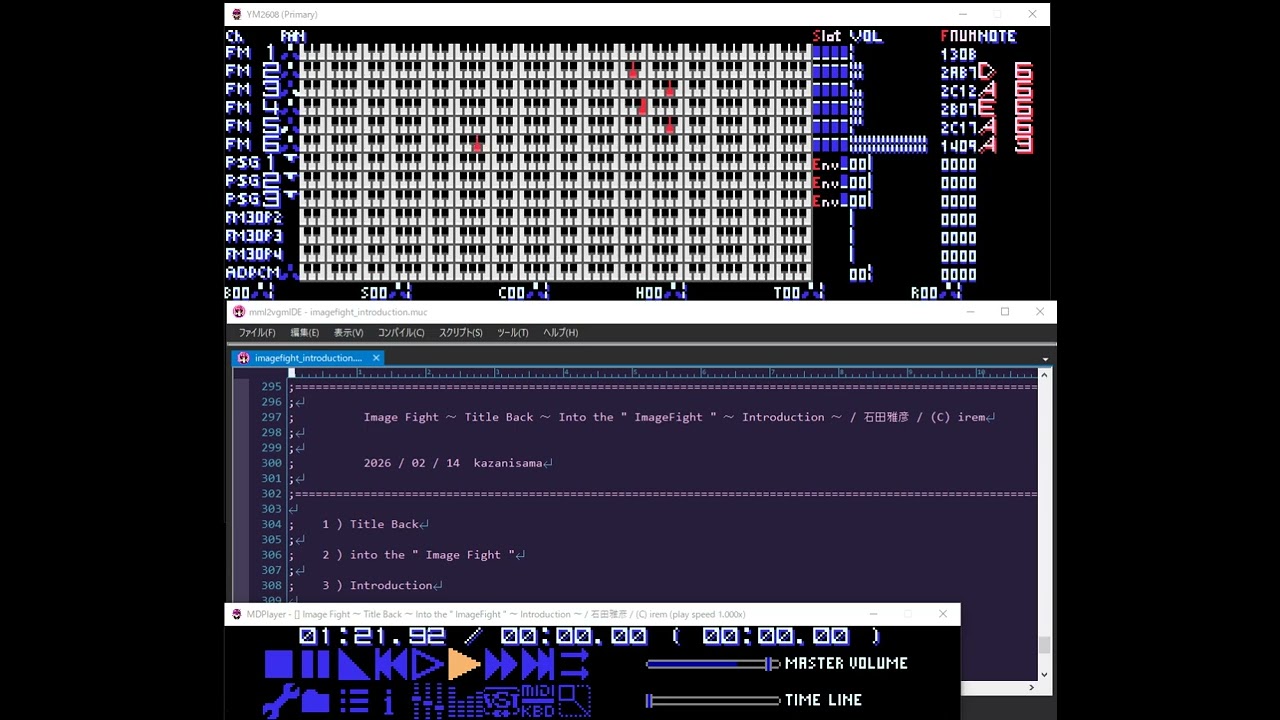
Task: Click the zoom icon in MDPlayer
Action: (575, 701)
